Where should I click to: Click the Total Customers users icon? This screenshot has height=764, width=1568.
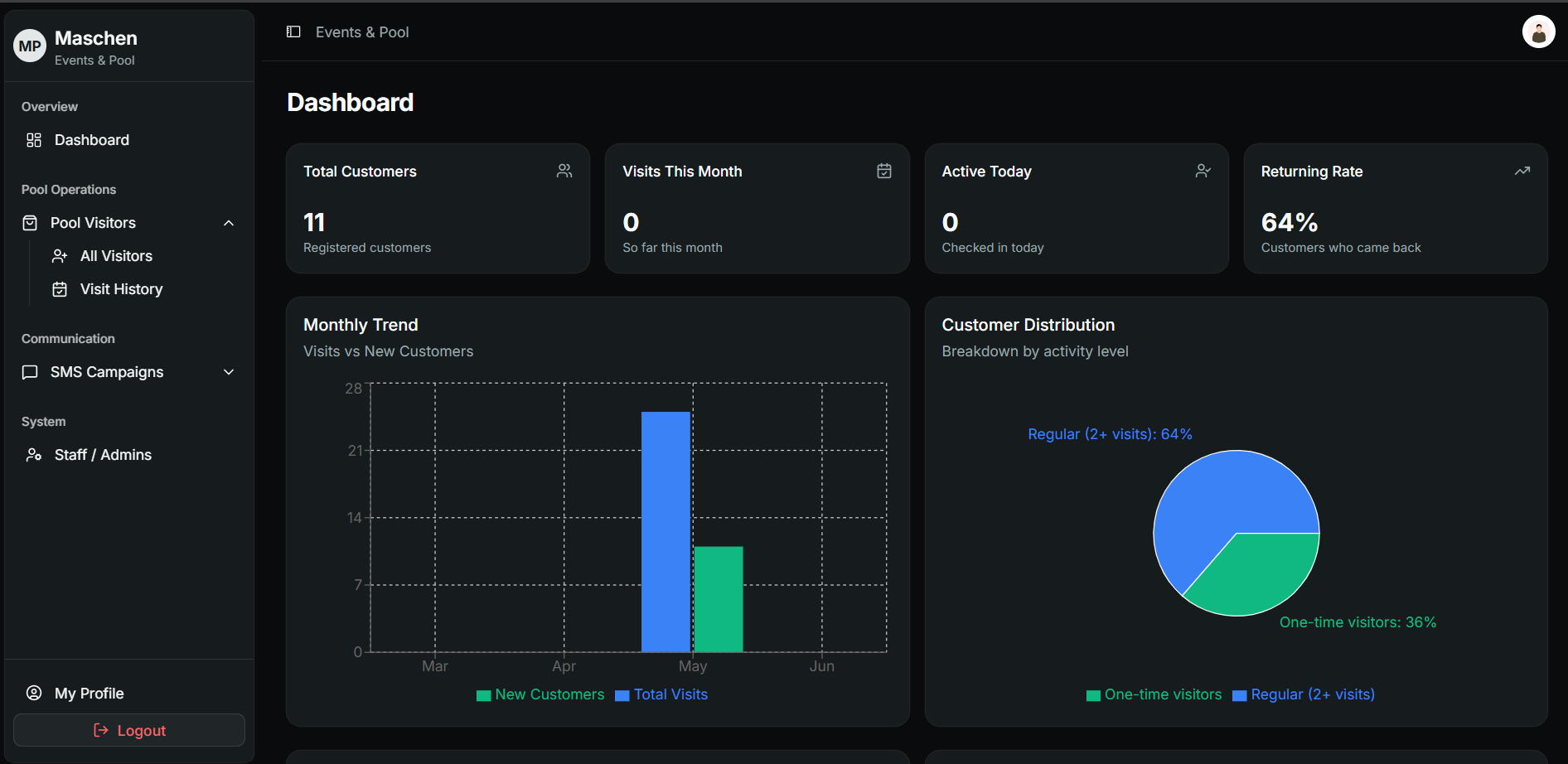coord(564,171)
